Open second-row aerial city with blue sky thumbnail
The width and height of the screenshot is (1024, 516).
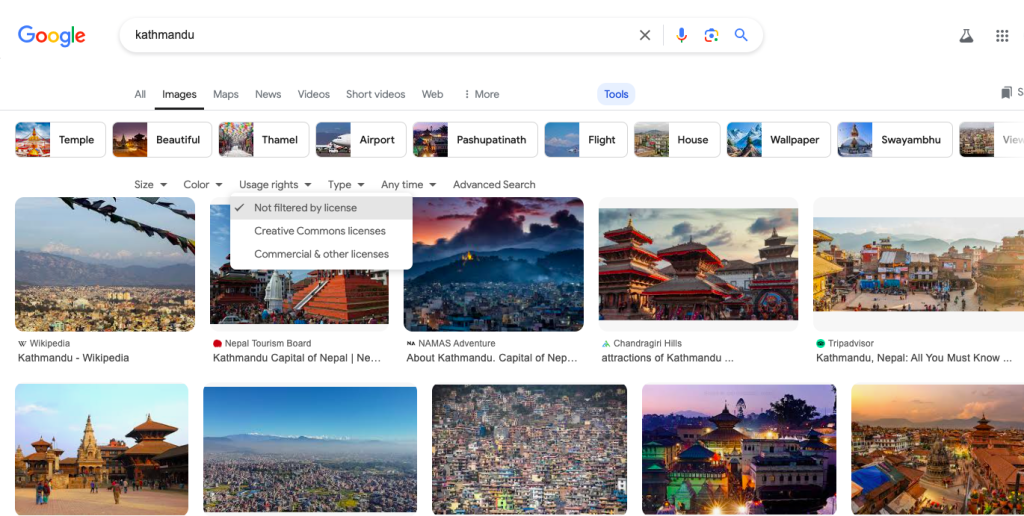[310, 449]
